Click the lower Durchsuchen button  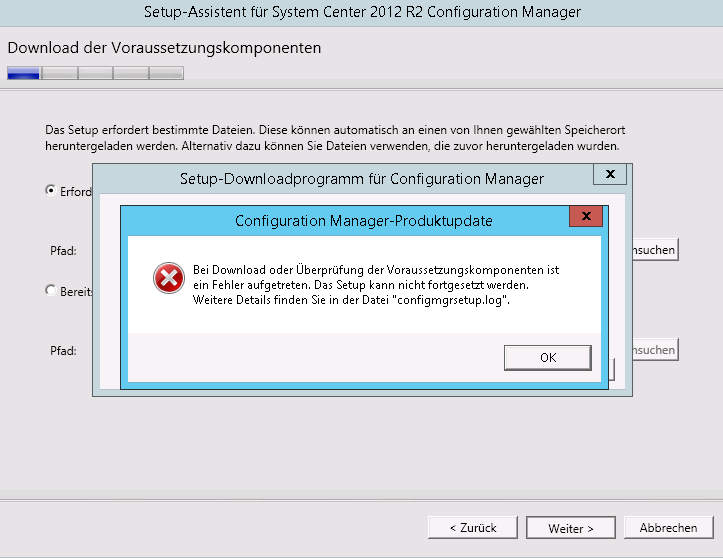(655, 350)
